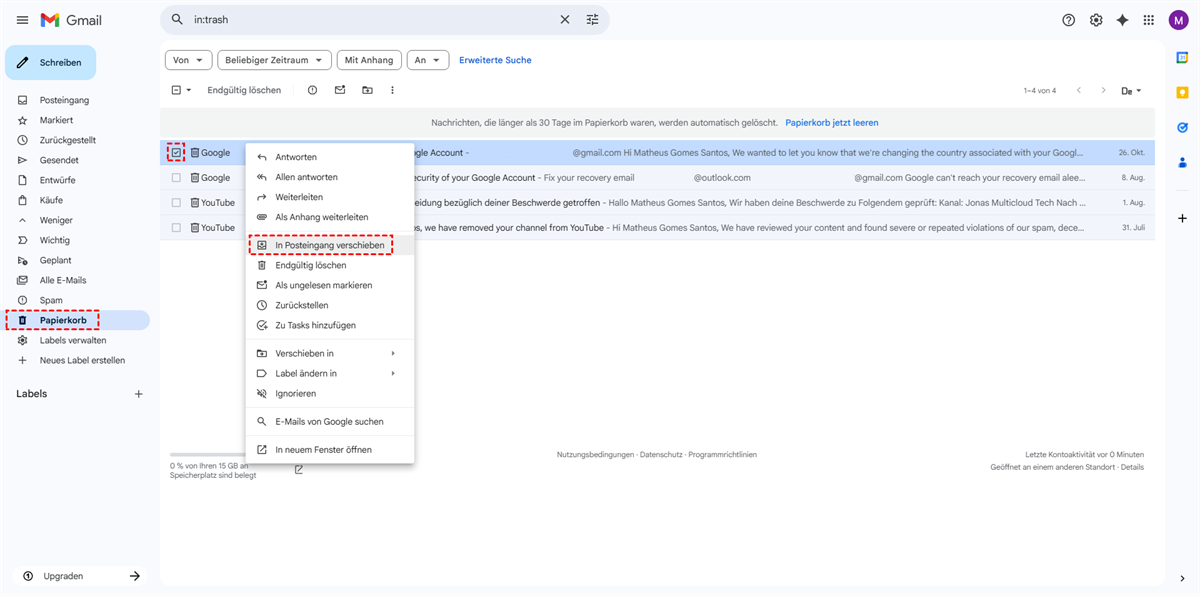Image resolution: width=1200 pixels, height=596 pixels.
Task: Open Gmail settings gear icon
Action: coord(1096,20)
